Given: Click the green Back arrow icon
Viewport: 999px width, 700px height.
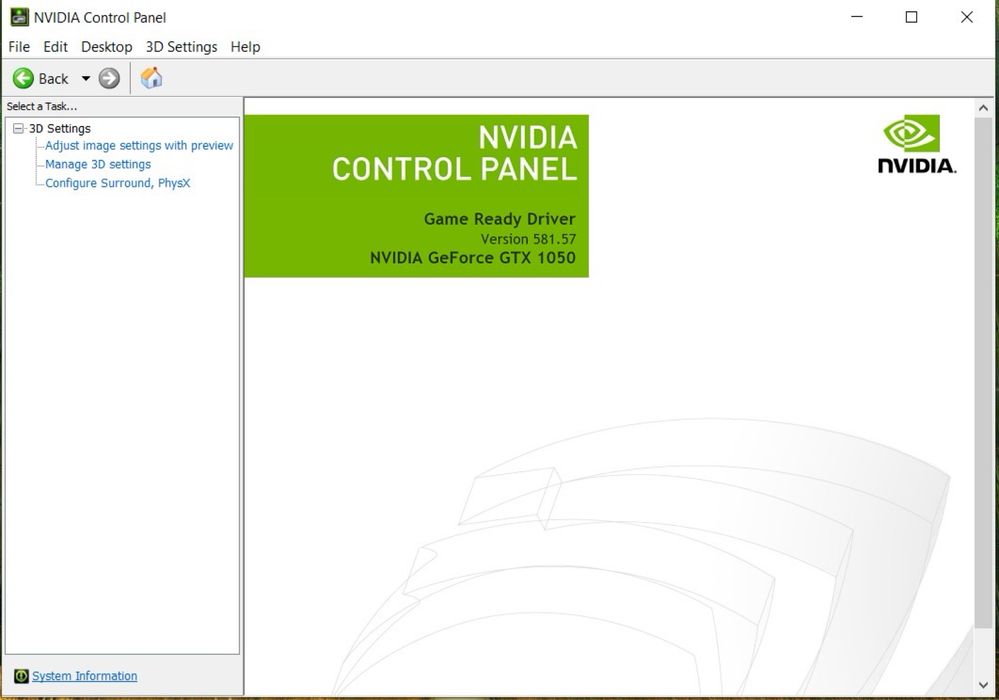Looking at the screenshot, I should [x=23, y=78].
